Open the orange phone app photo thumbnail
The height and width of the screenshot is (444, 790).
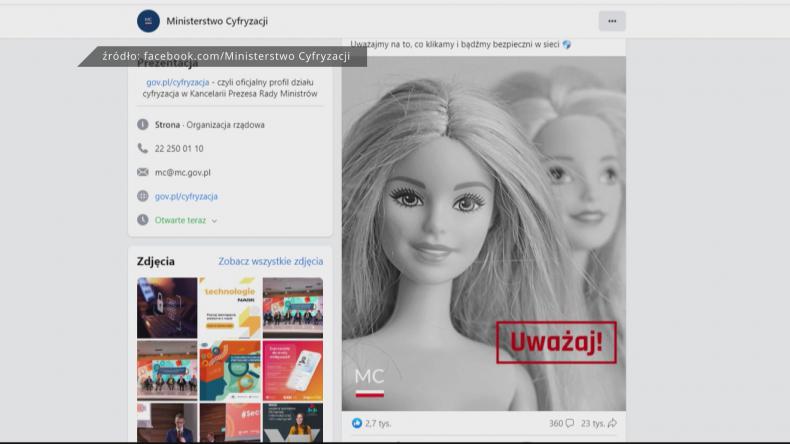(292, 369)
